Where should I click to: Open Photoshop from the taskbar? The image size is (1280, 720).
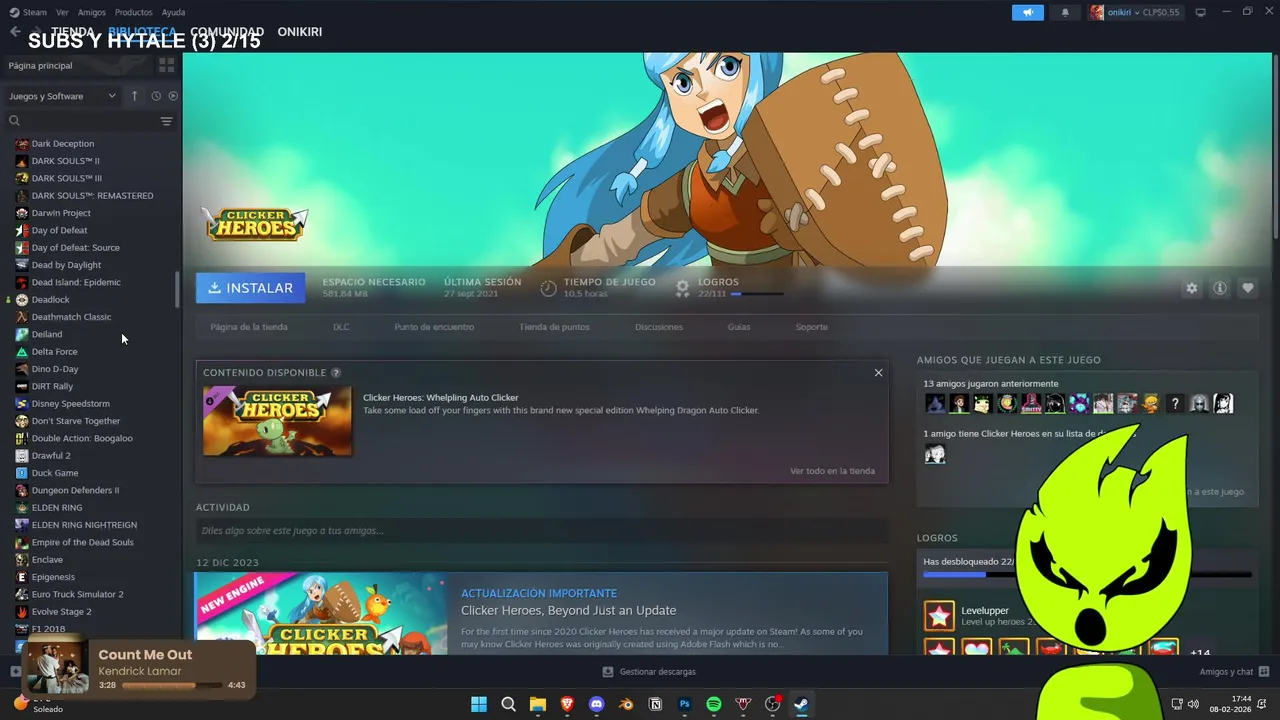point(685,704)
